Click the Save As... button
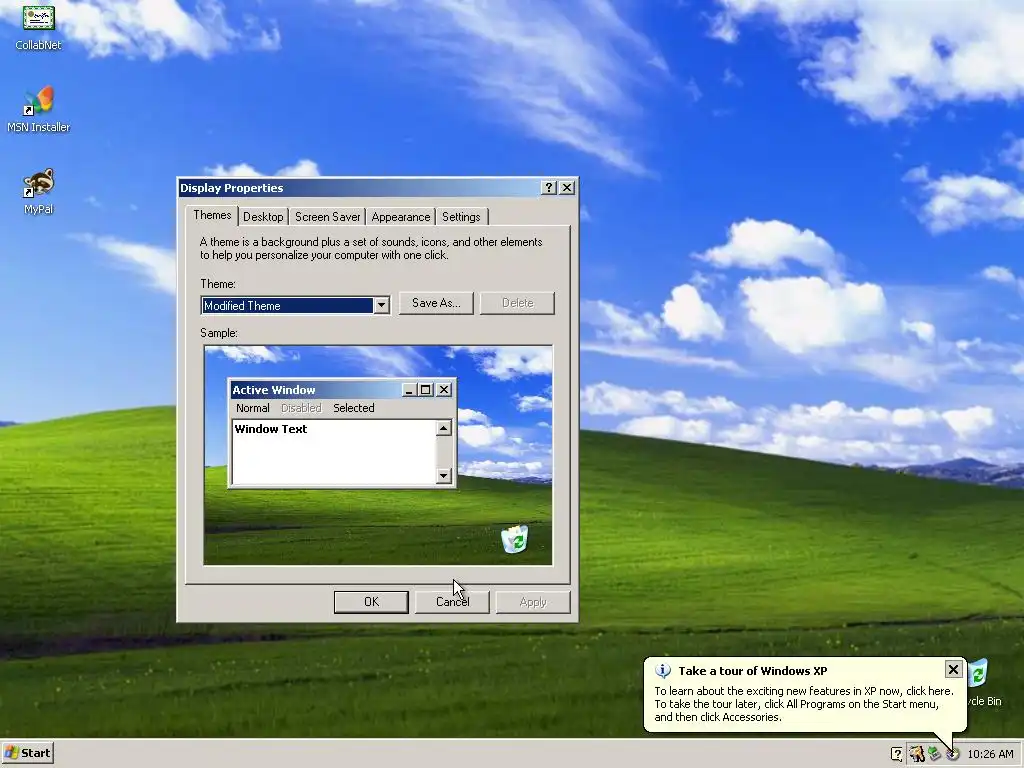 click(436, 303)
